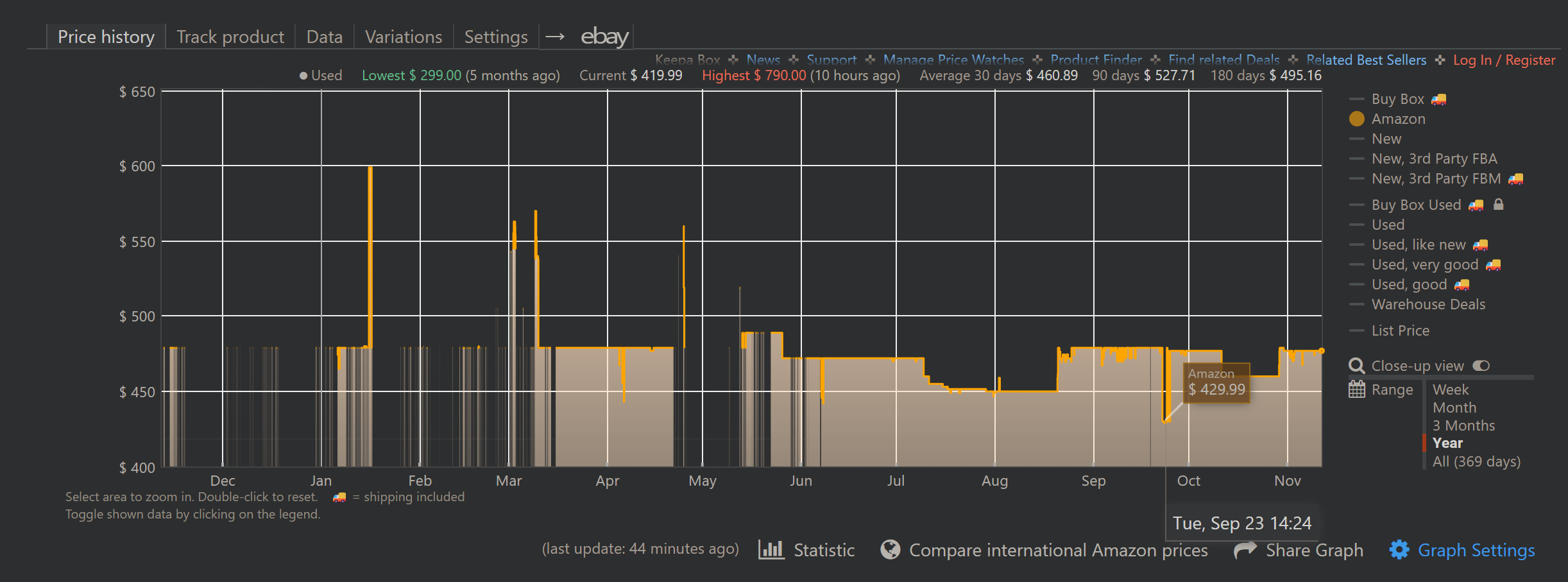Set range to Month
Image resolution: width=1568 pixels, height=582 pixels.
click(x=1454, y=407)
